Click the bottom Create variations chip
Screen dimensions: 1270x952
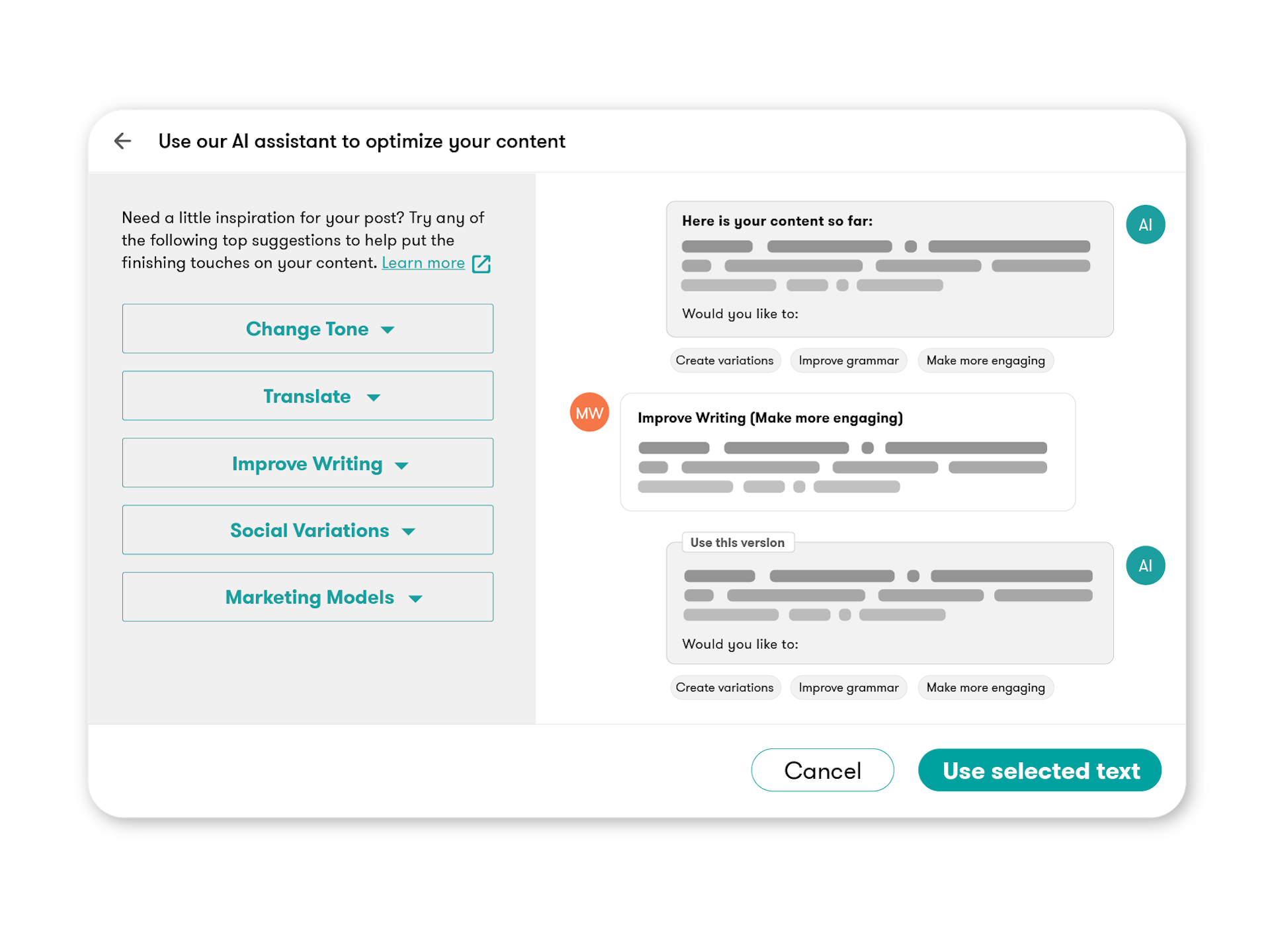pos(724,688)
